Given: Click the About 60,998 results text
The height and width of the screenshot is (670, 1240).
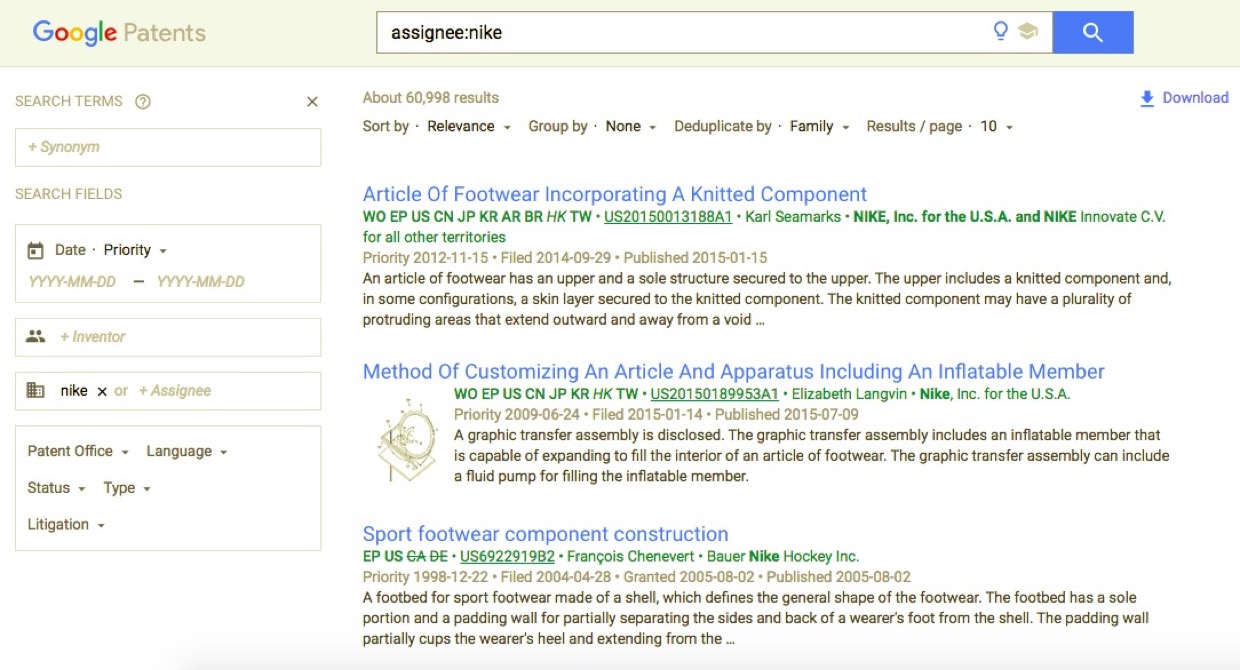Looking at the screenshot, I should [x=431, y=98].
